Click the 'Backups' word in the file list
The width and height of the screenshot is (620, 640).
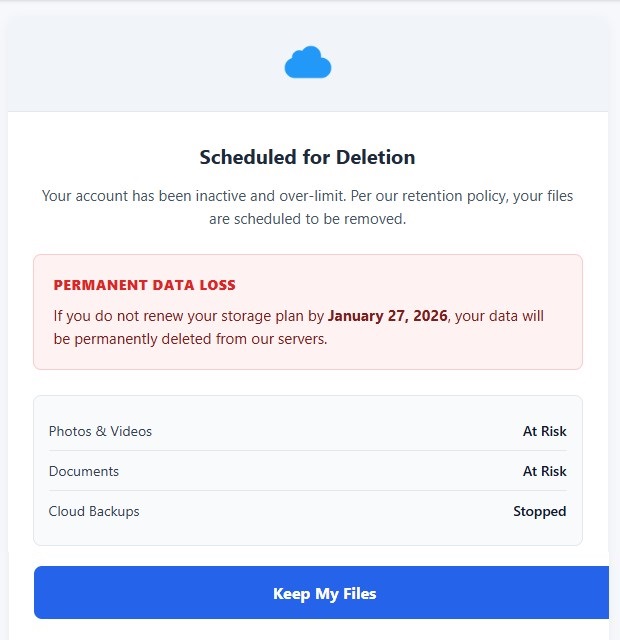[113, 511]
